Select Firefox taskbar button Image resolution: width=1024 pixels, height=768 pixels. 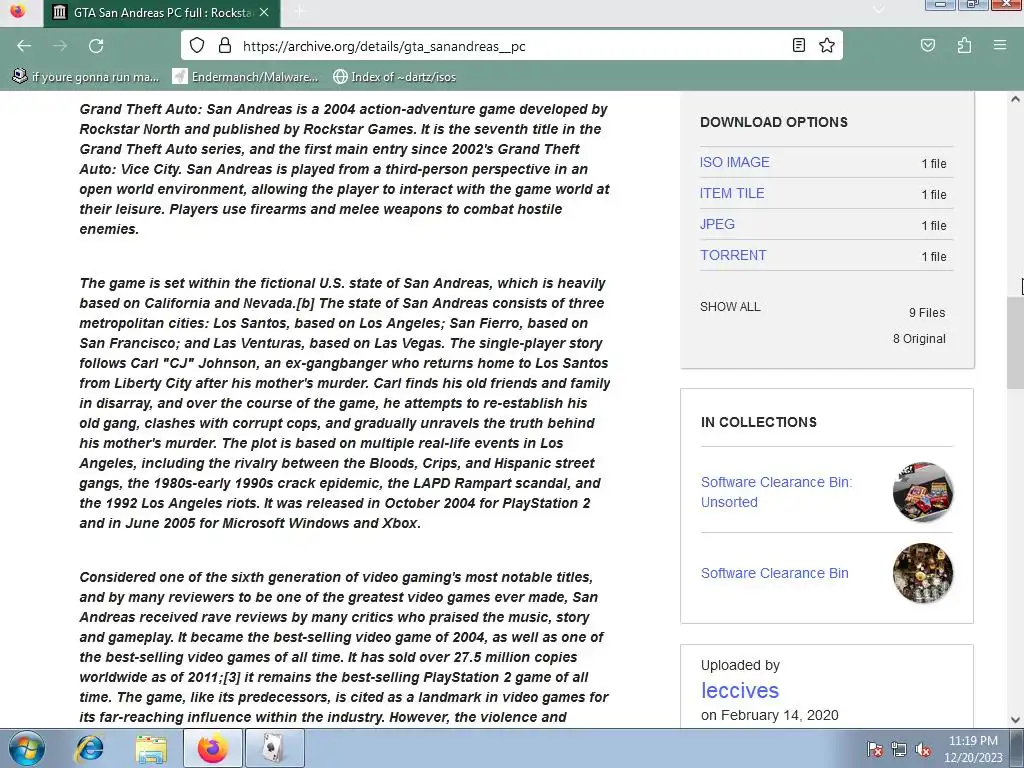[x=213, y=748]
